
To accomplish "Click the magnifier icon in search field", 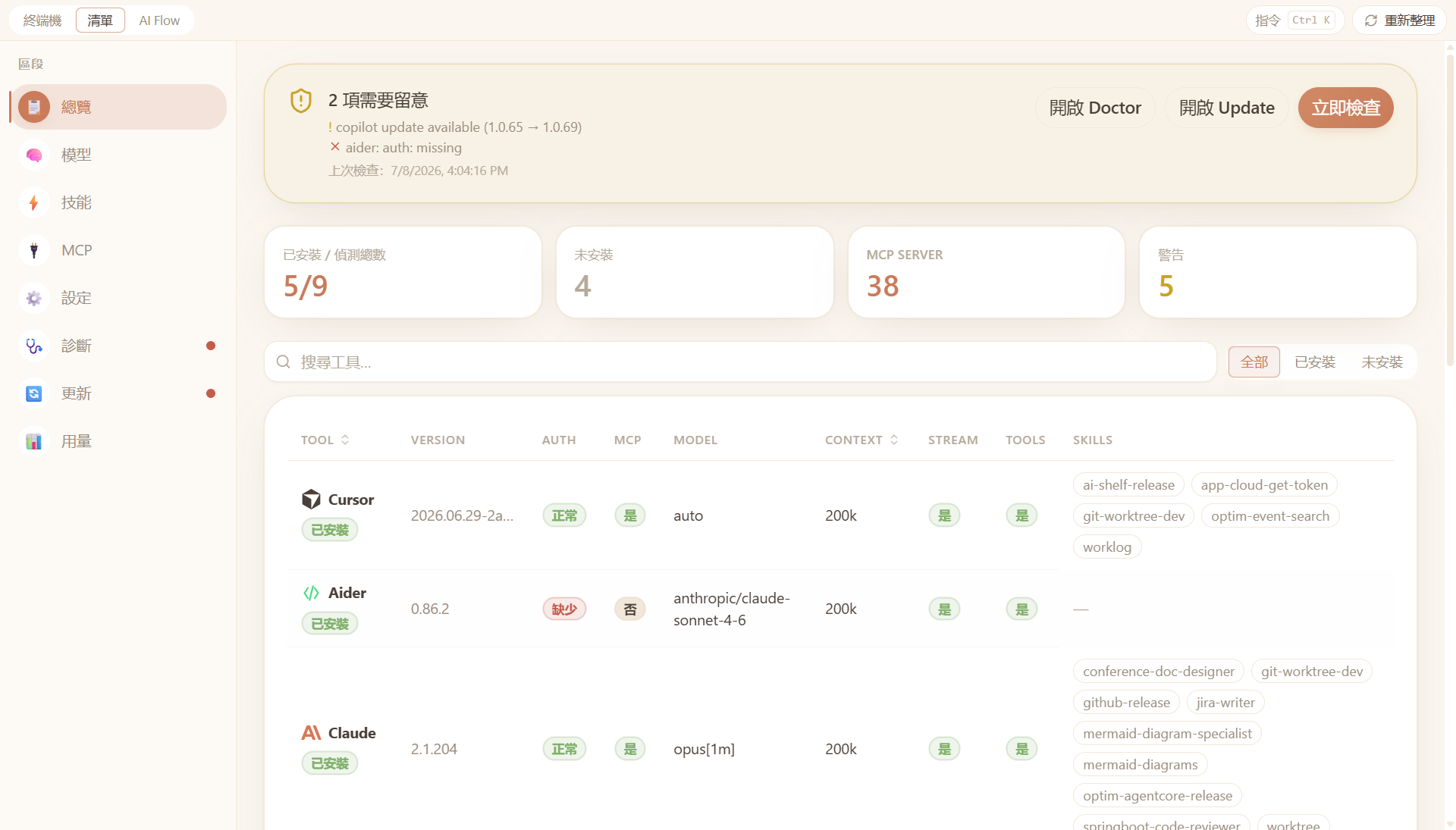I will point(283,362).
